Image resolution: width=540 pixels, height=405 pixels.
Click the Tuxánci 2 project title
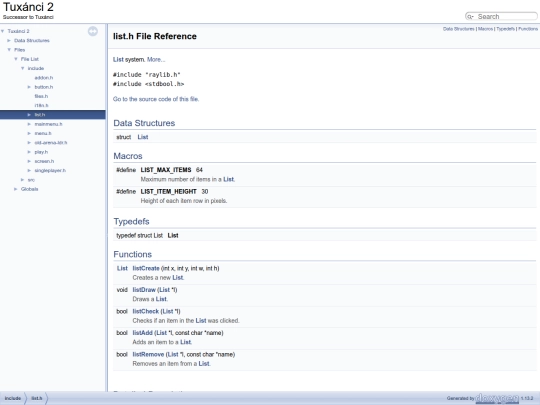coord(28,7)
